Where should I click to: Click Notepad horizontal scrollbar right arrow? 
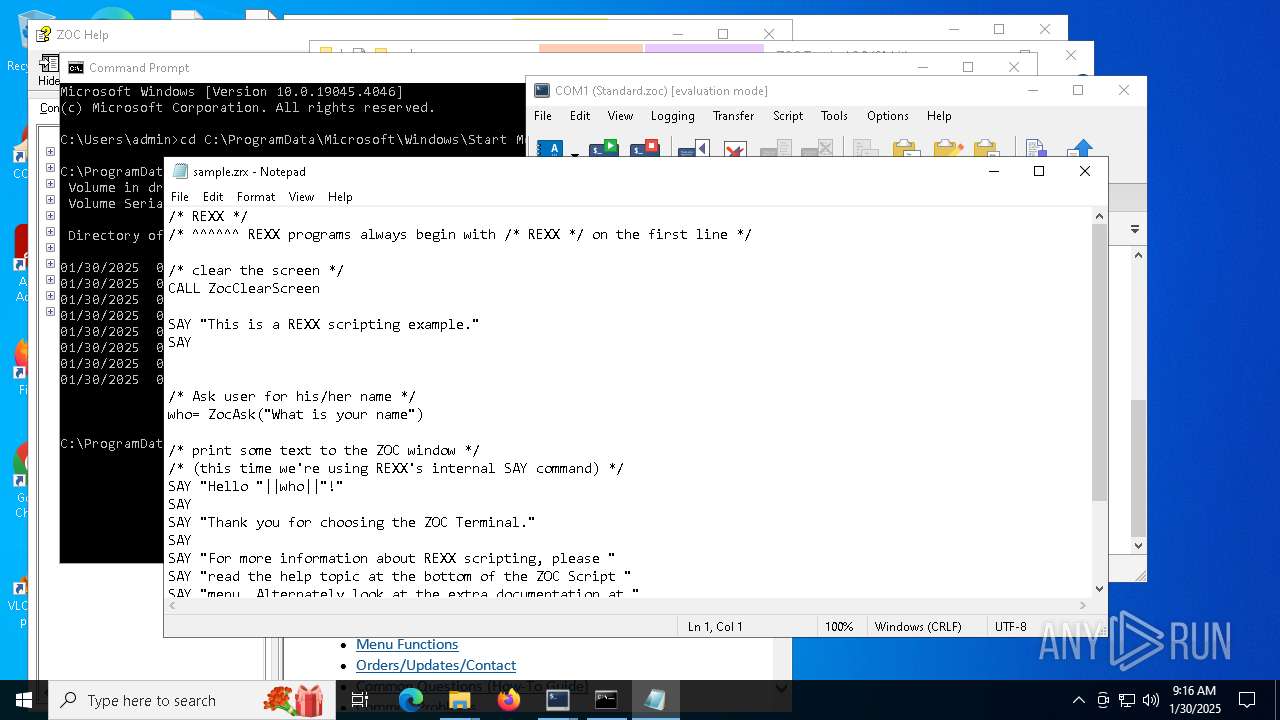point(1083,605)
